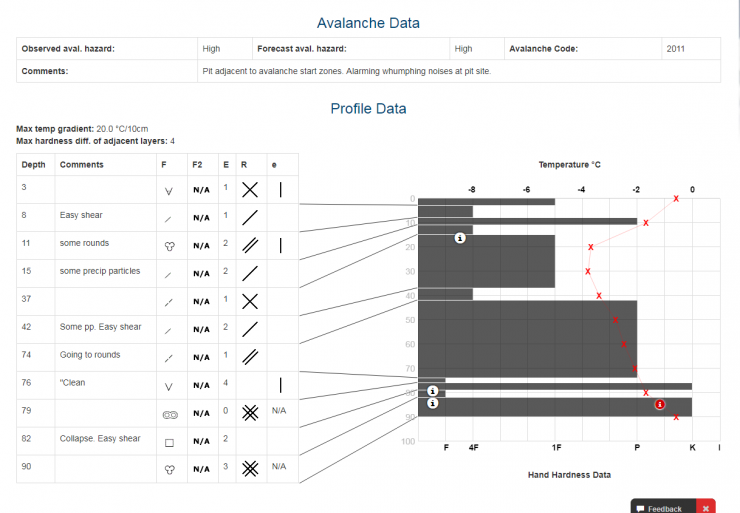This screenshot has width=740, height=513.
Task: Click the Avalanche Data heading
Action: (368, 23)
